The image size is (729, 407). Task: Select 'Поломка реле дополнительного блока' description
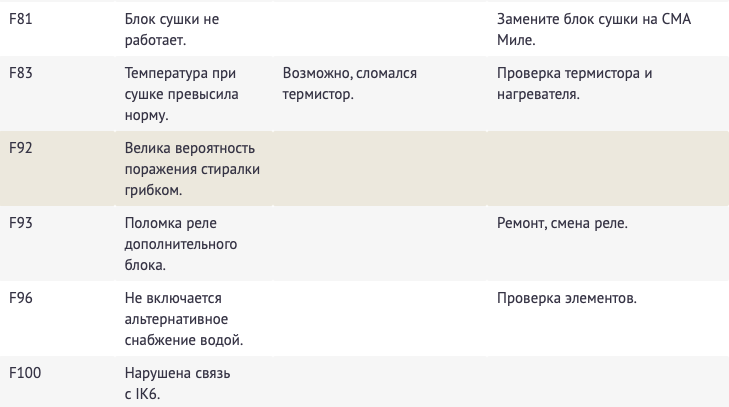tap(180, 244)
